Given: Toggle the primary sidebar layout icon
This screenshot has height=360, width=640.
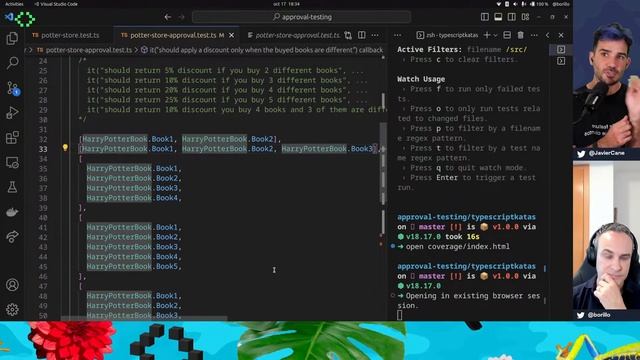Looking at the screenshot, I should (484, 17).
